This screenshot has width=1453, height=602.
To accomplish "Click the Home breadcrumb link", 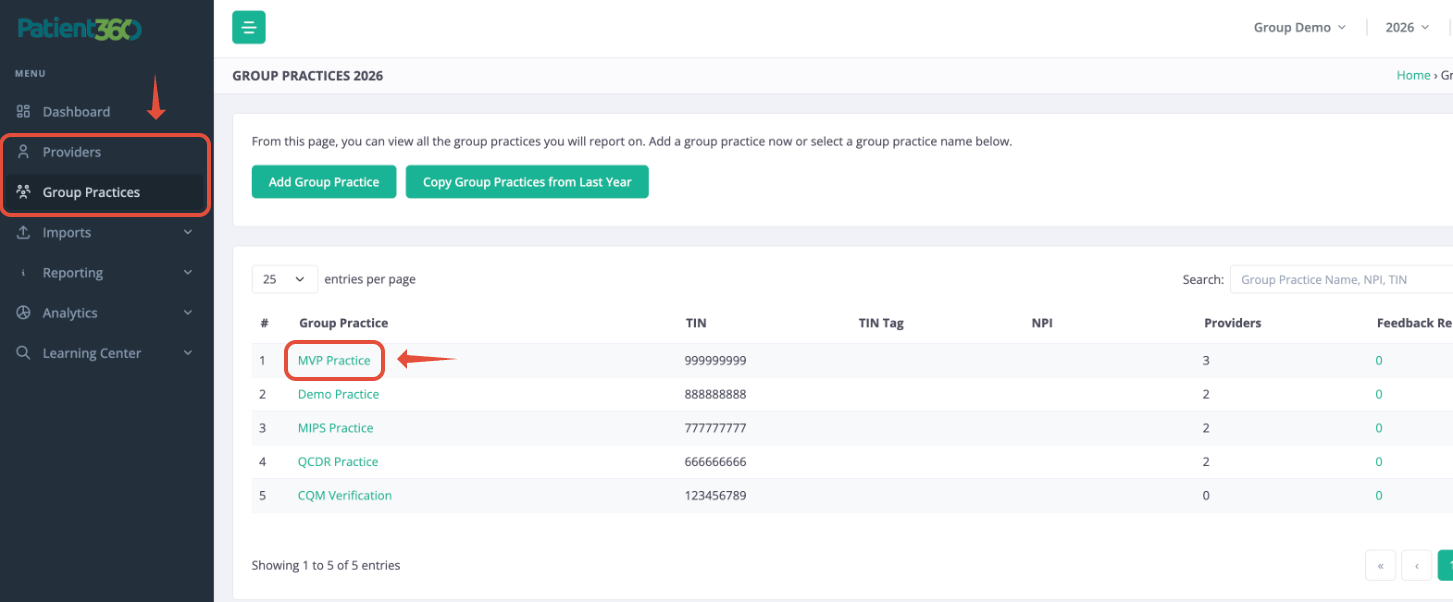I will (1413, 75).
